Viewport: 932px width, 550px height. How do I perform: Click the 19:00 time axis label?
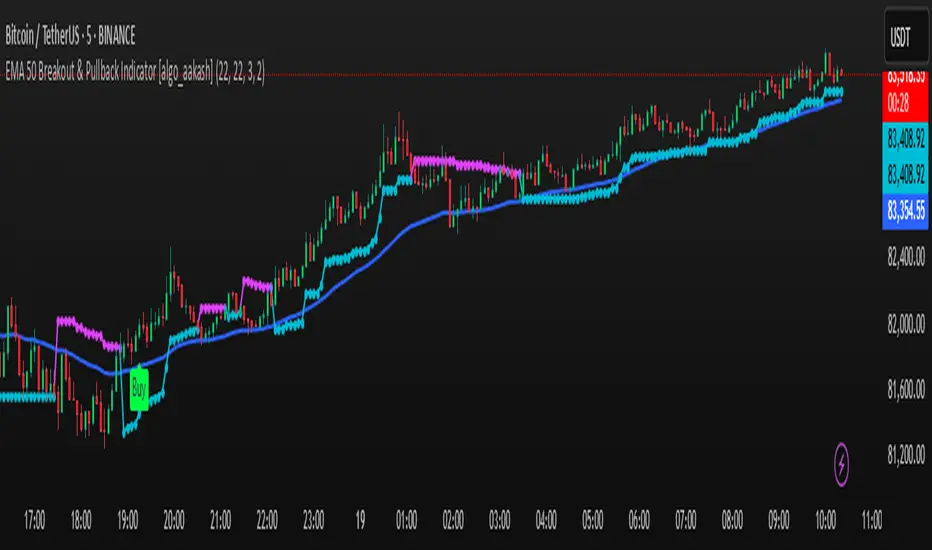tap(127, 520)
